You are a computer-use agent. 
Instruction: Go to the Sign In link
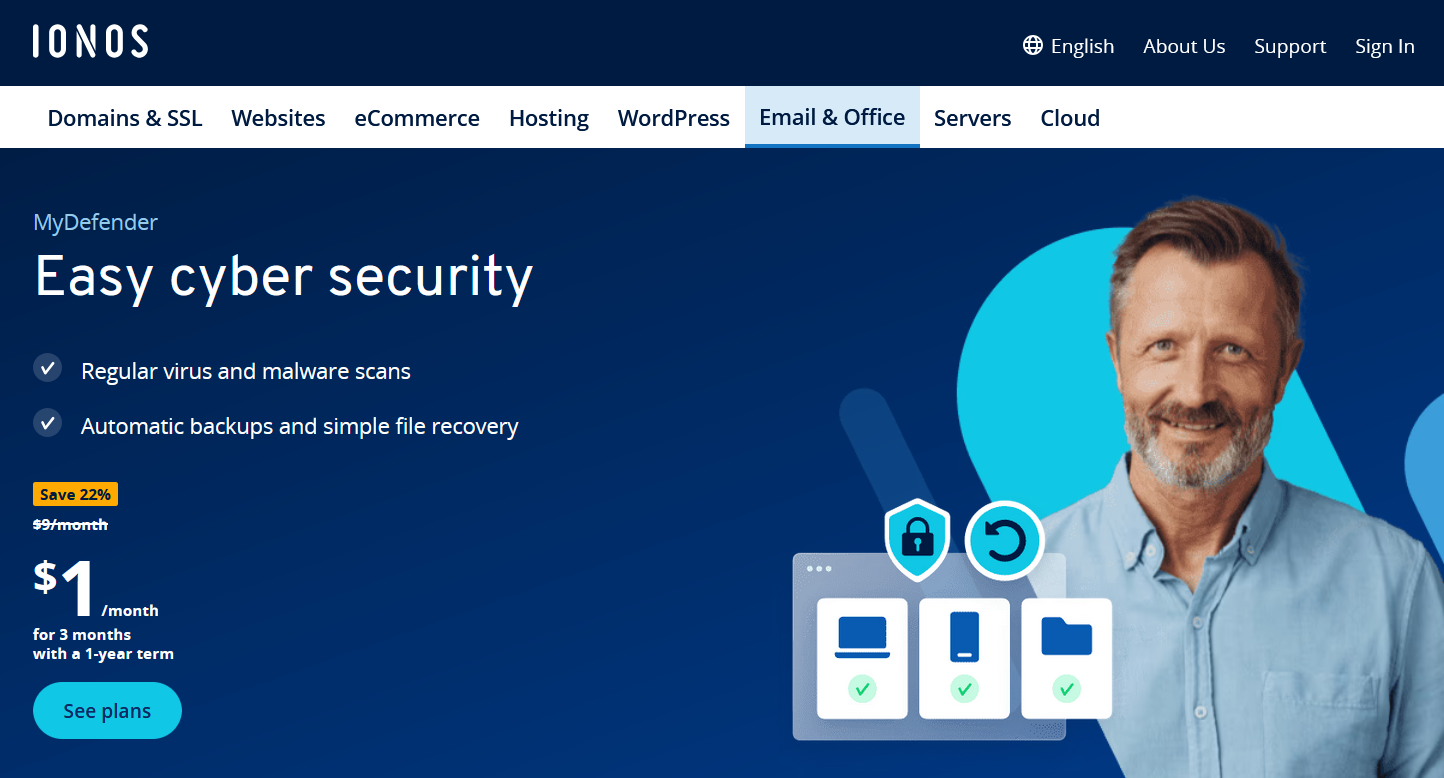tap(1384, 46)
